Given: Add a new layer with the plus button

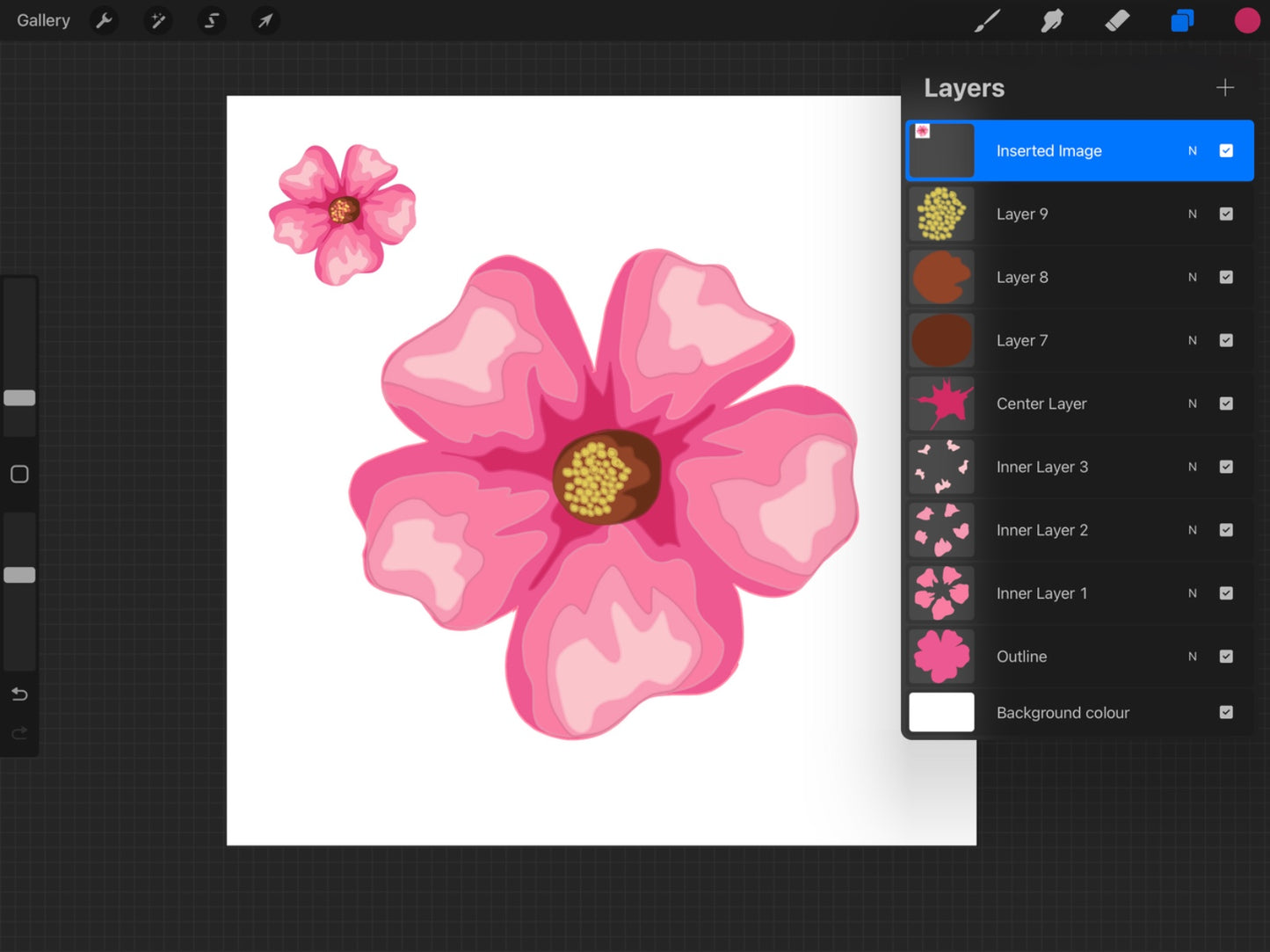Looking at the screenshot, I should (x=1224, y=87).
